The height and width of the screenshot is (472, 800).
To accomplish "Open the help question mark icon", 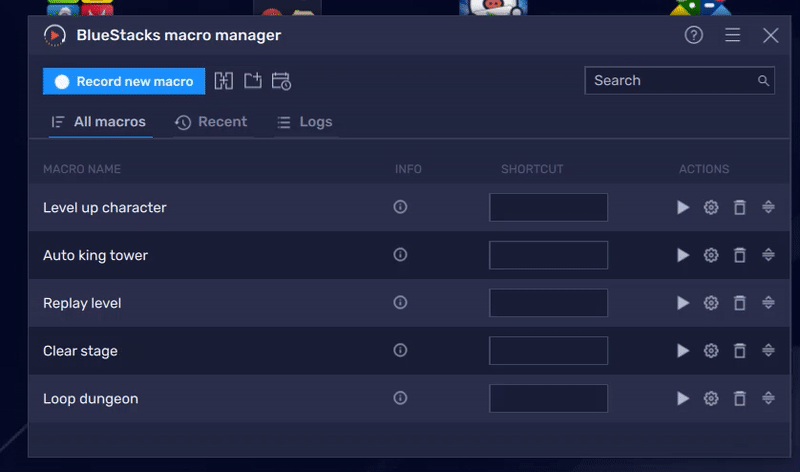I will [693, 35].
